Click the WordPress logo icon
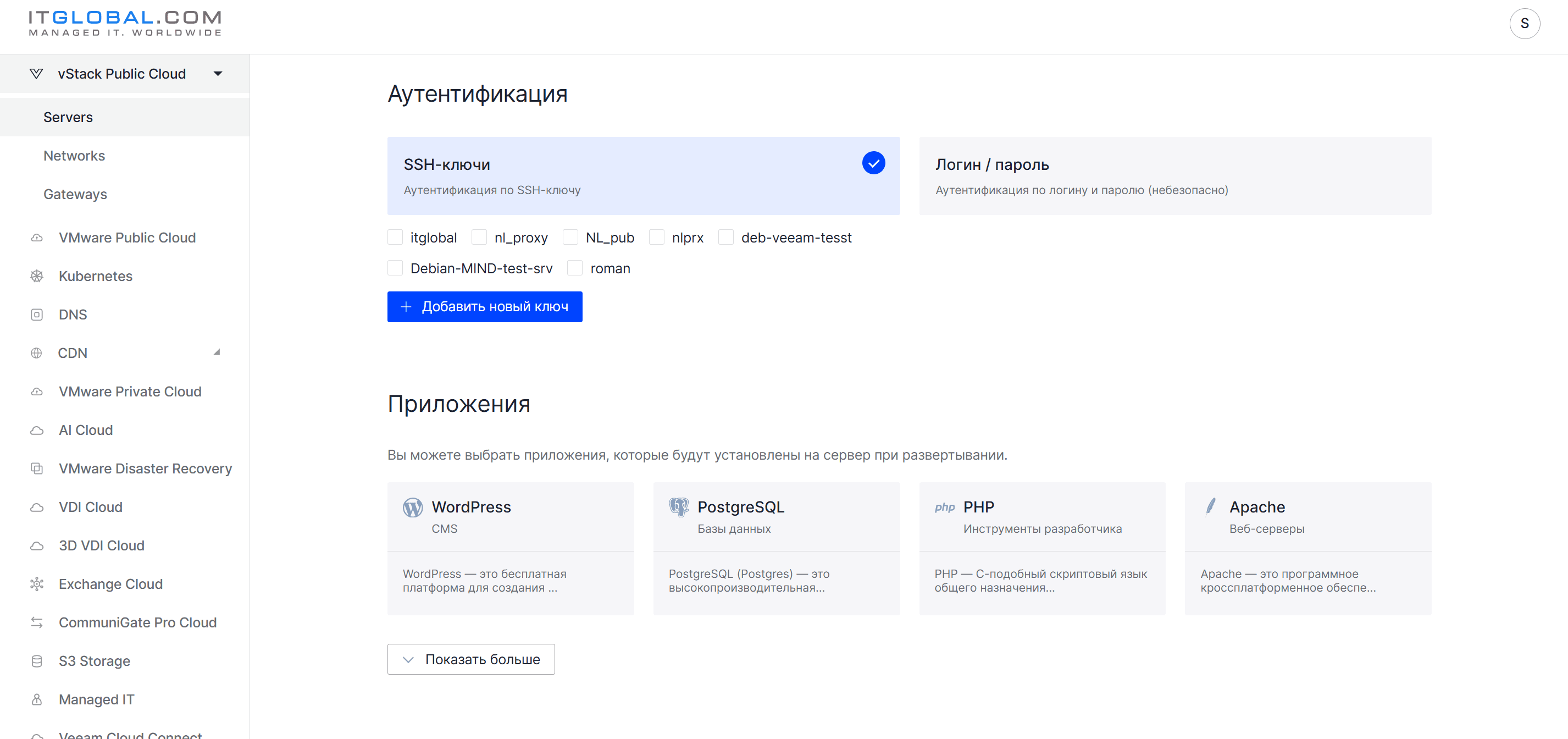 click(x=413, y=507)
